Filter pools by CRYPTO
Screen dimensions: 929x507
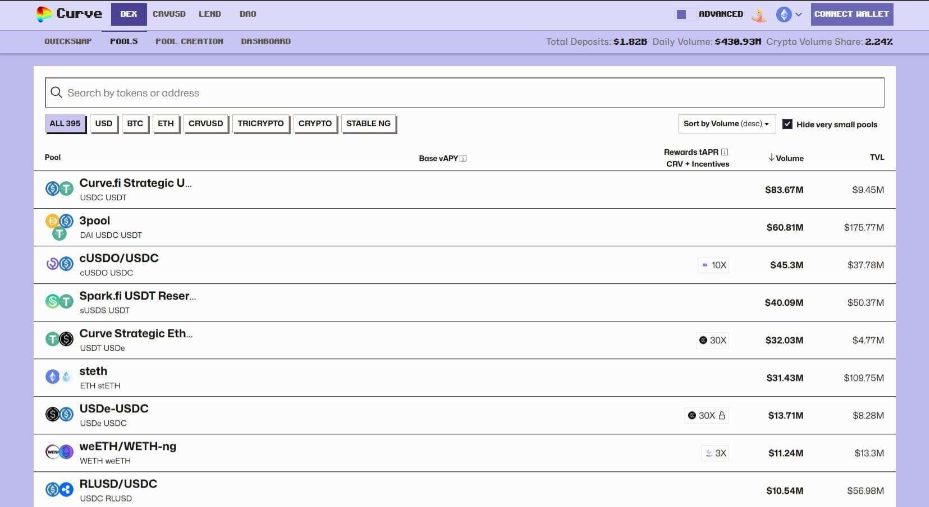click(x=315, y=123)
